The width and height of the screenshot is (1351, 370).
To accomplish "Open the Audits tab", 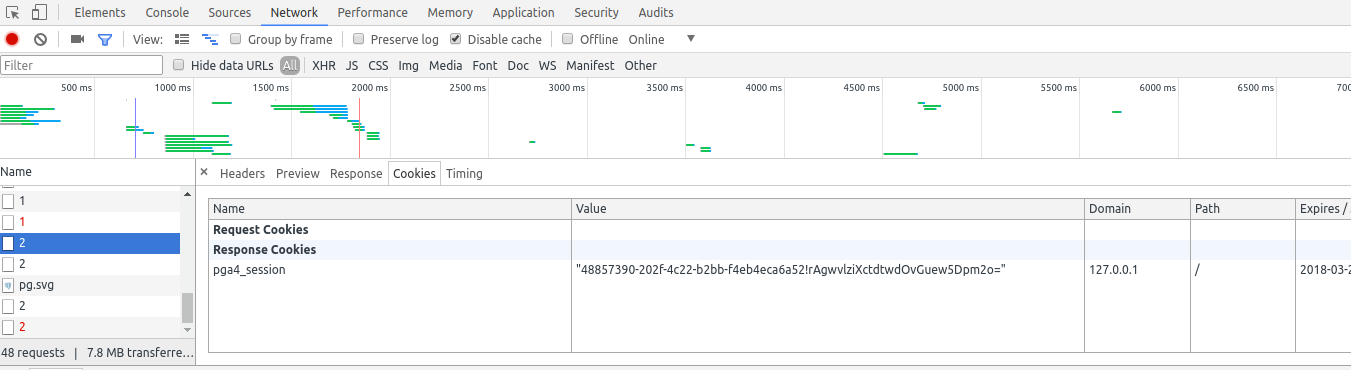I will click(655, 13).
